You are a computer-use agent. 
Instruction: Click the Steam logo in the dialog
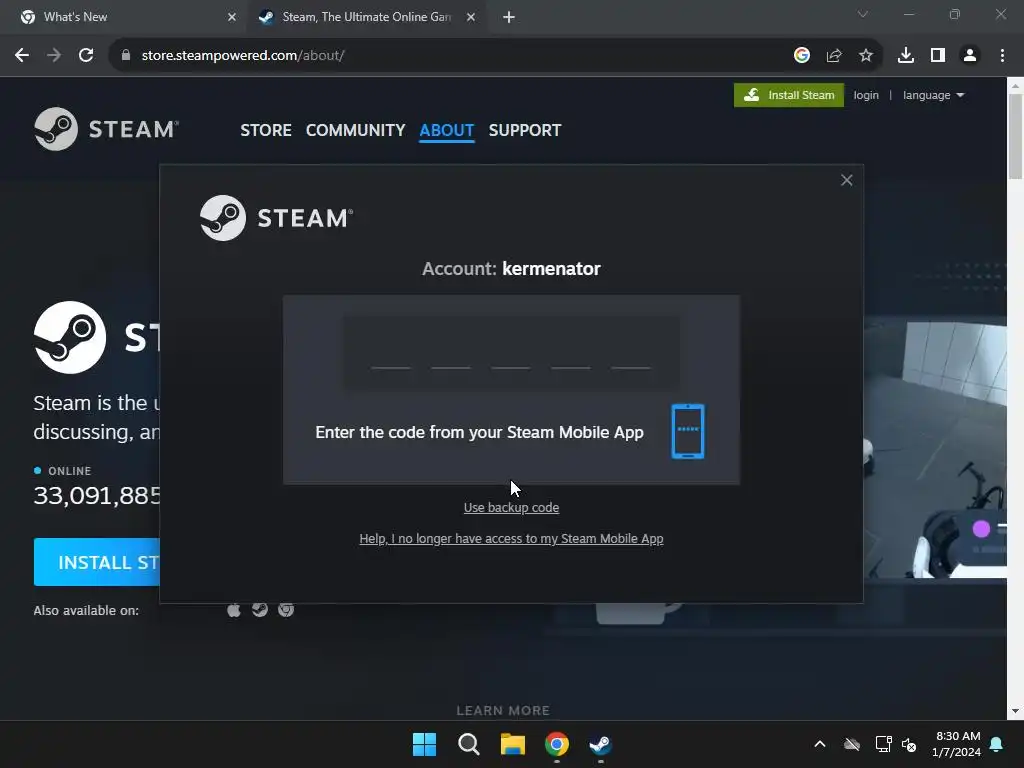pos(276,218)
